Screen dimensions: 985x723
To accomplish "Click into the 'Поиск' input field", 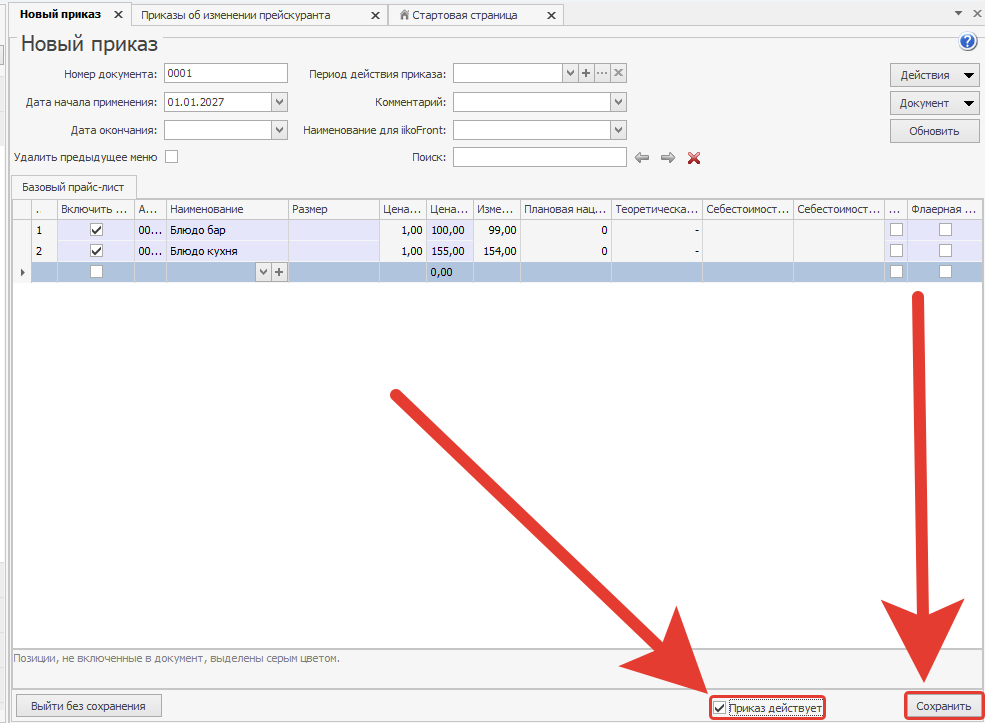I will 540,157.
